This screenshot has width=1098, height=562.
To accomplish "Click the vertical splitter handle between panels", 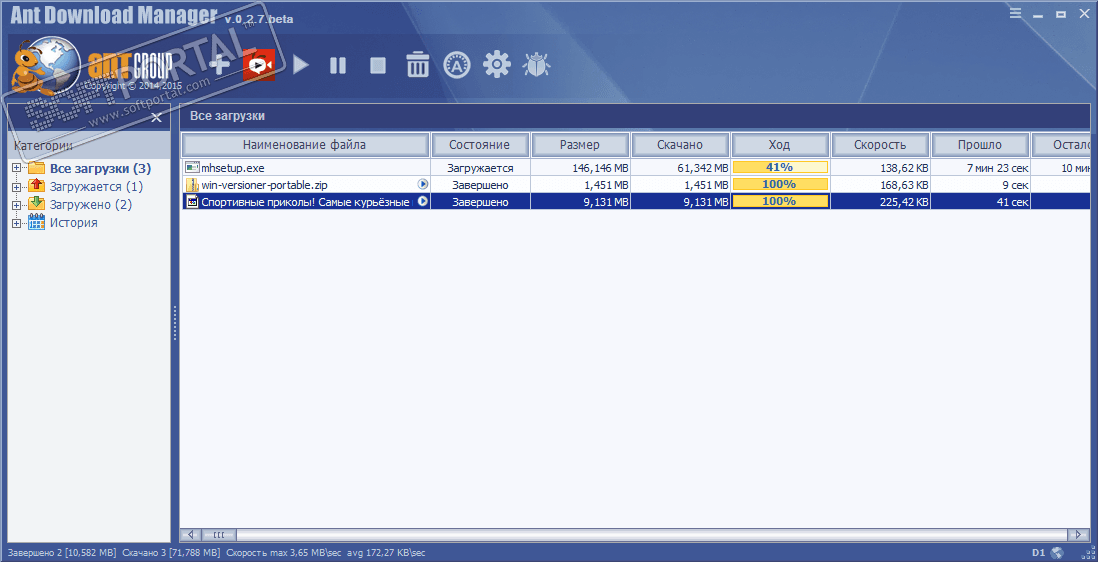I will coord(174,323).
